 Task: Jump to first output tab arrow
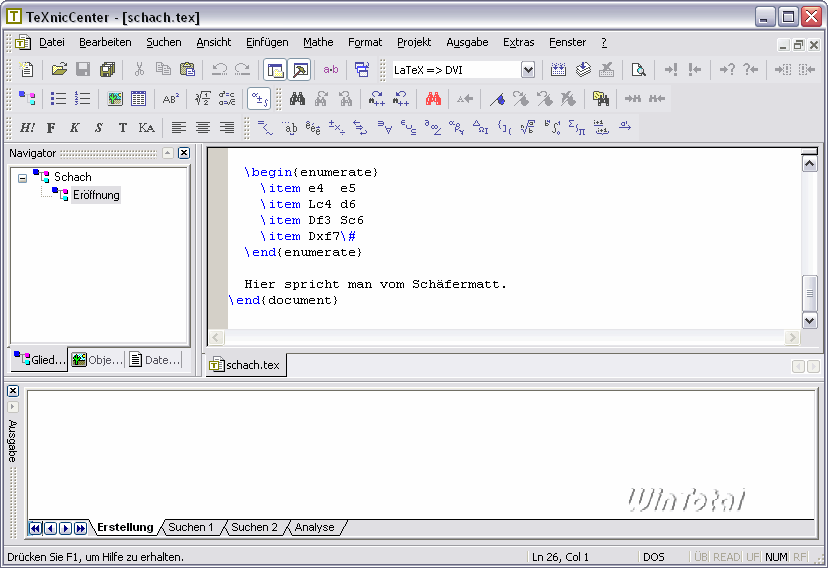35,528
